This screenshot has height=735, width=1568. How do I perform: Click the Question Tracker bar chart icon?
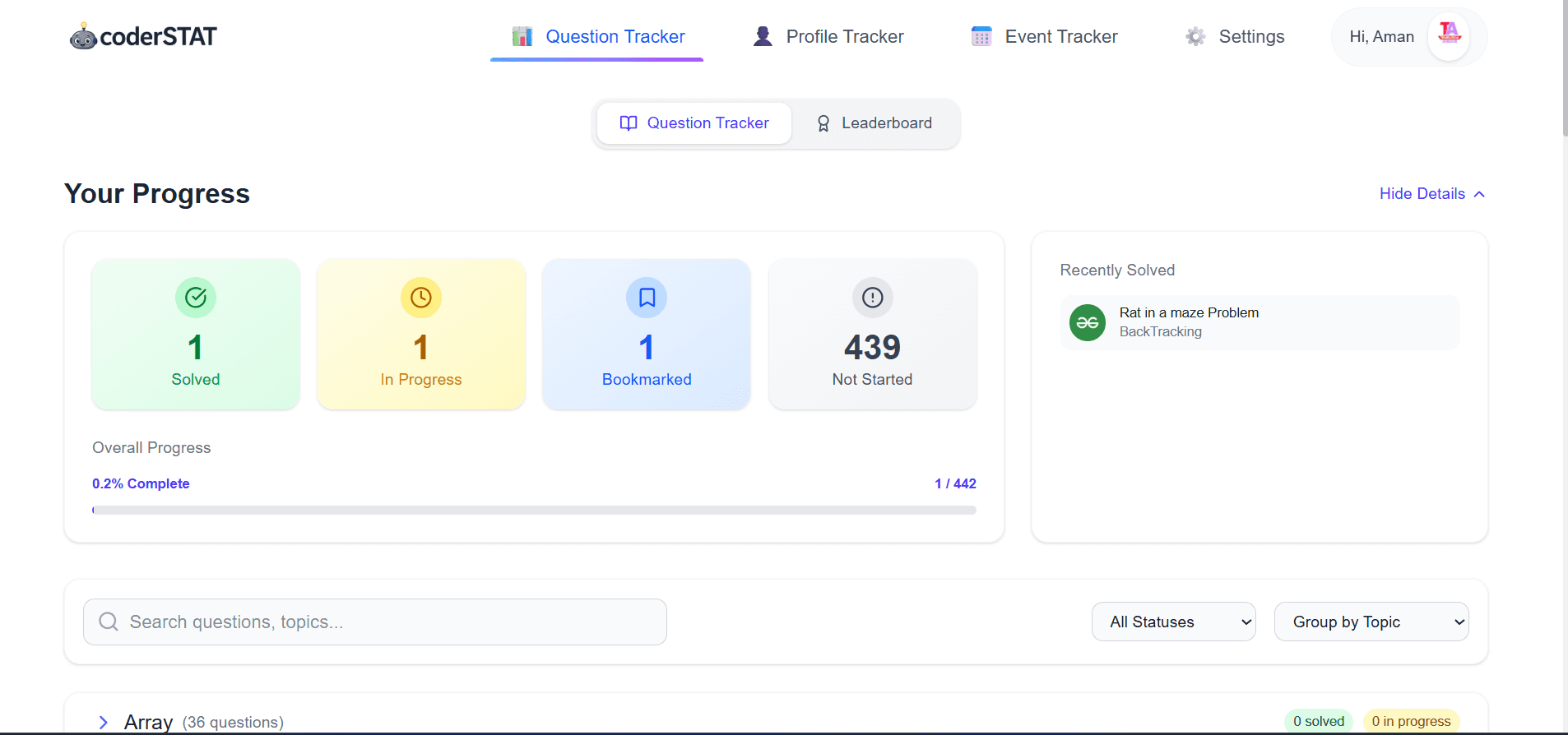(x=522, y=36)
